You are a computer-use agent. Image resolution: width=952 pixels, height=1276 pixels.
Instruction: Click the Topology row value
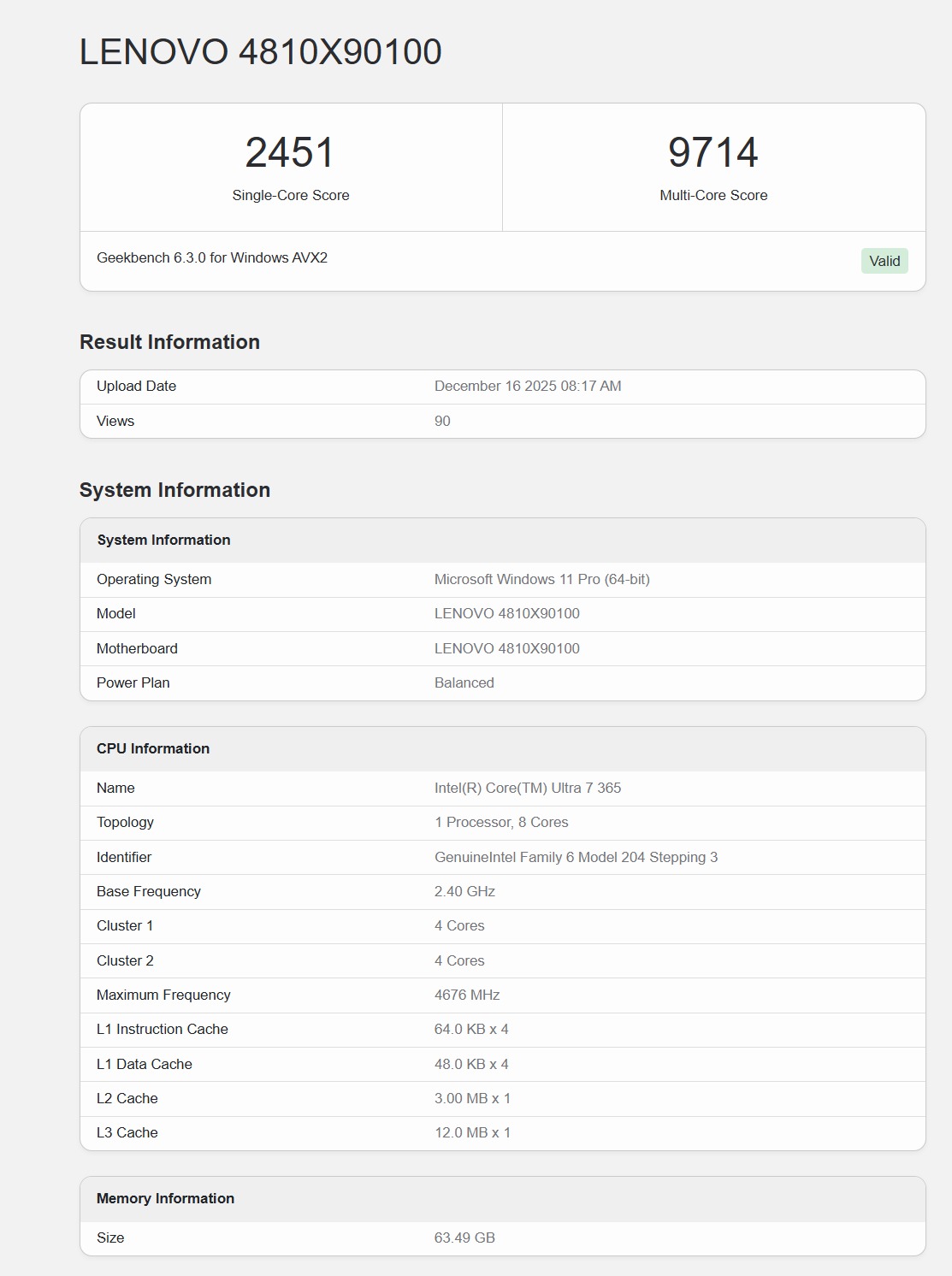pos(501,822)
